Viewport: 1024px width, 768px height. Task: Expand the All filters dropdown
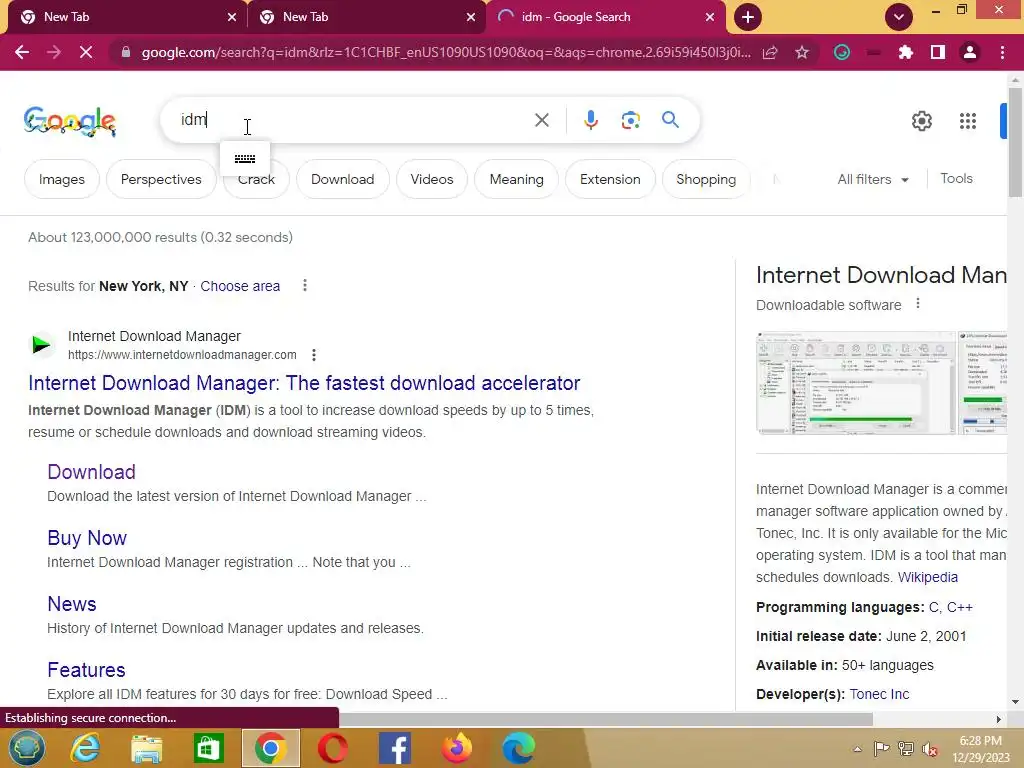coord(873,179)
